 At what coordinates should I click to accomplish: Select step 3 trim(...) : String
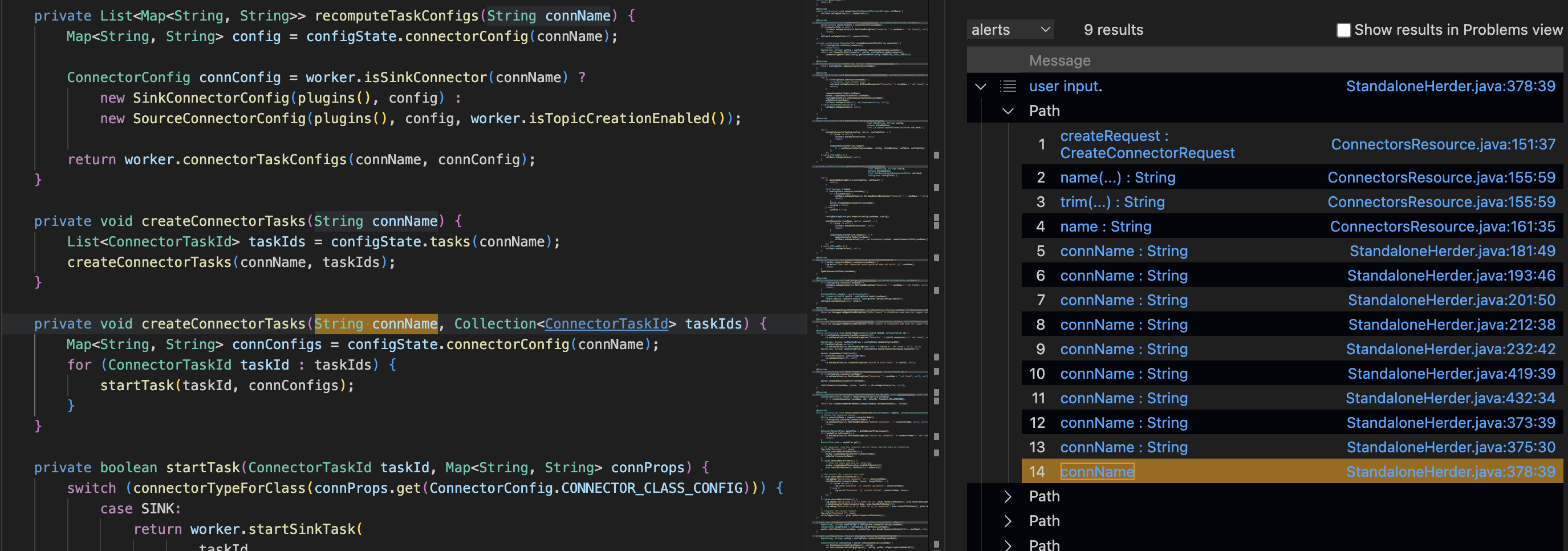coord(1112,201)
